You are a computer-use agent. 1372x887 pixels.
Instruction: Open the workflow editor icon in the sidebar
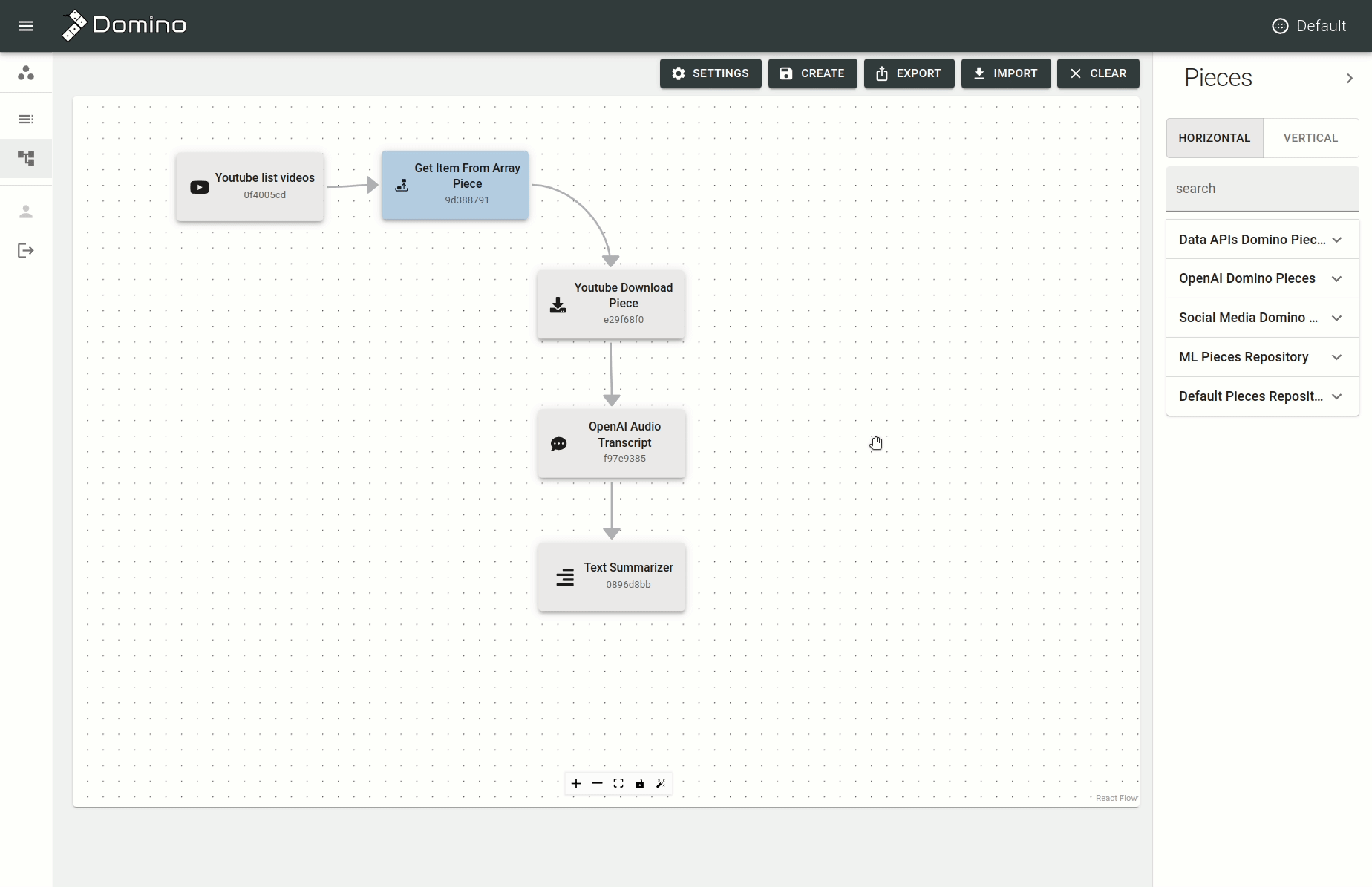[26, 158]
